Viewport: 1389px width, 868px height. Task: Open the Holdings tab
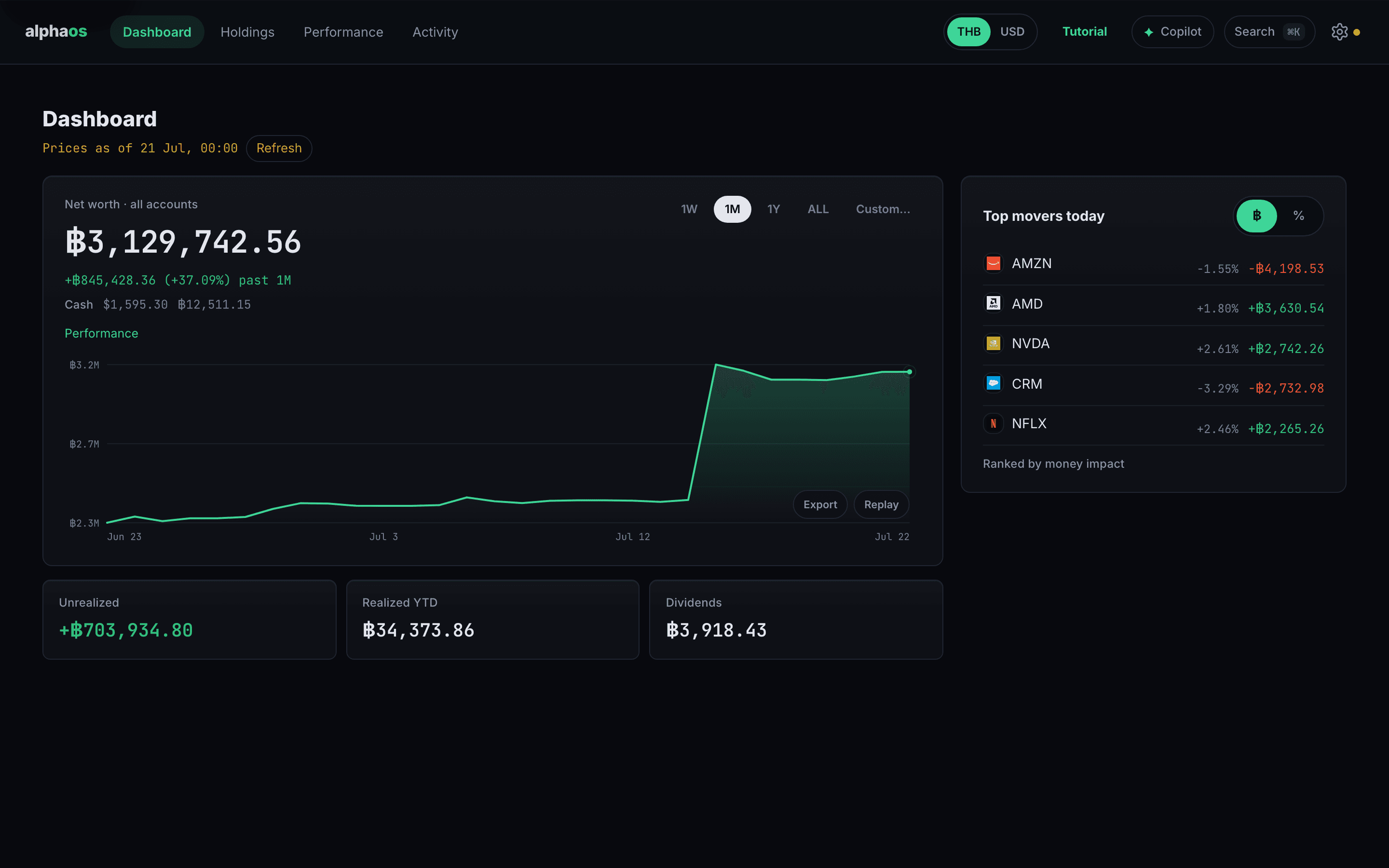[x=247, y=32]
